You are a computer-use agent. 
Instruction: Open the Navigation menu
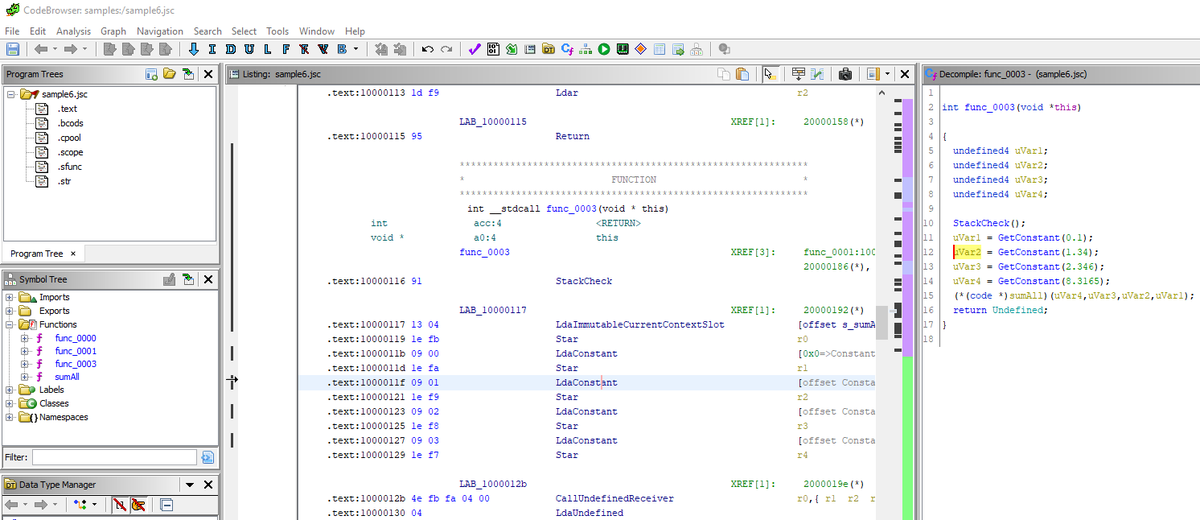(x=160, y=31)
